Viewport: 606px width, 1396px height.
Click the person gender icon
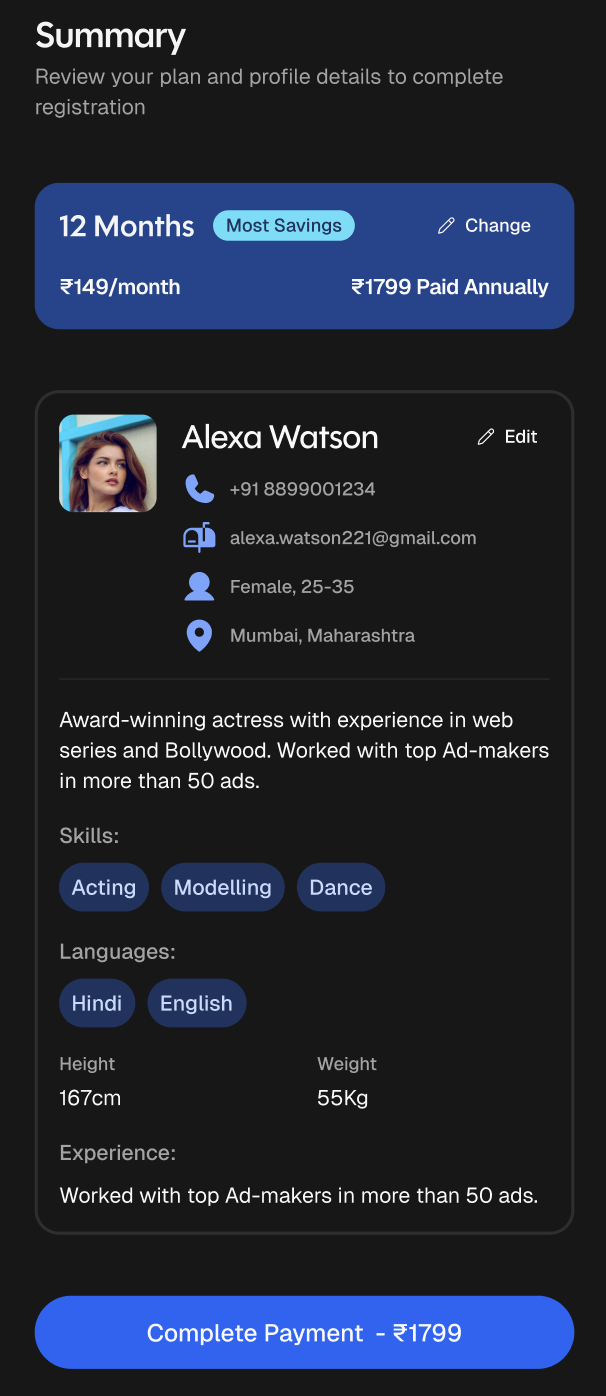click(200, 587)
